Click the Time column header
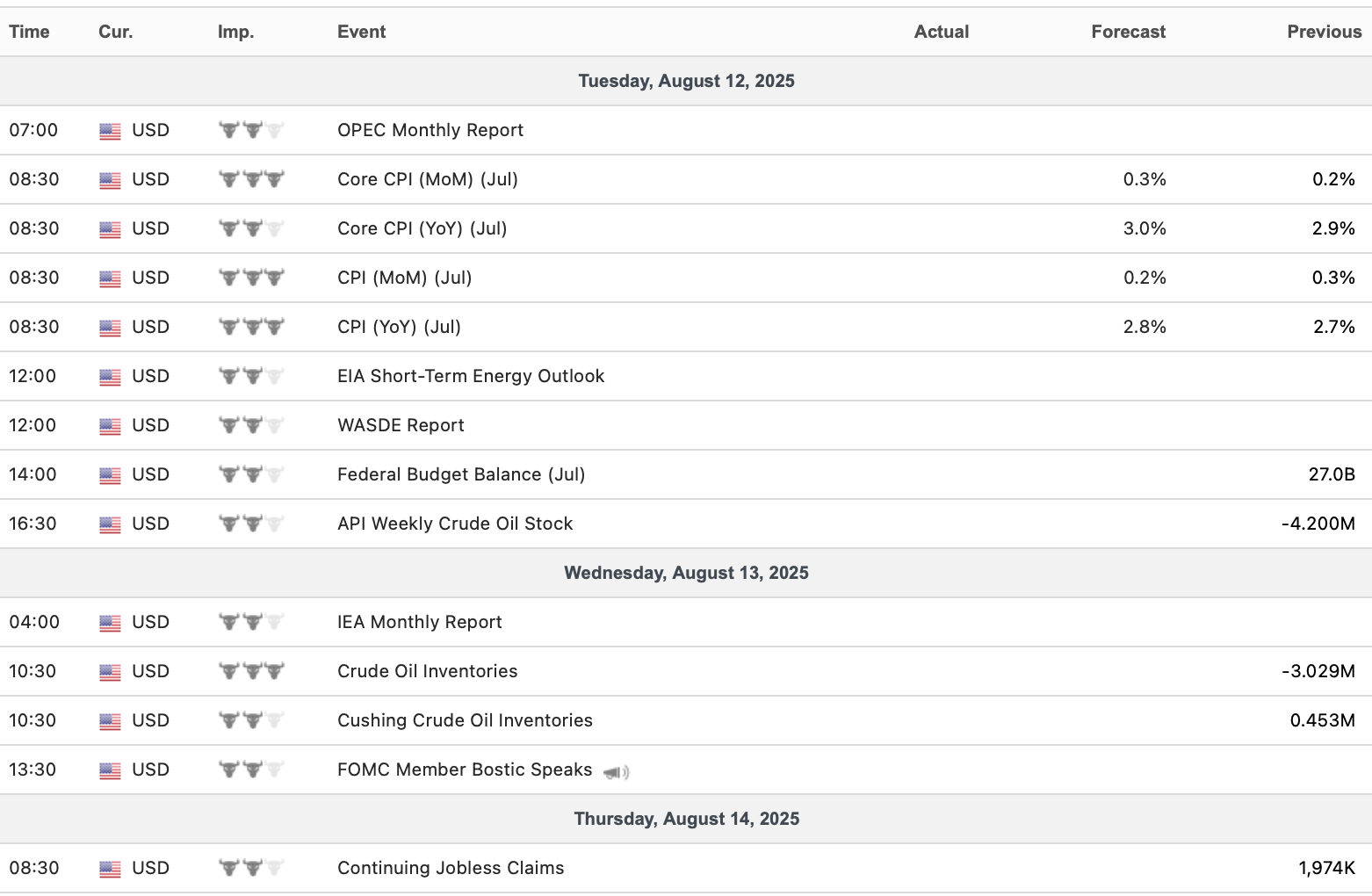The width and height of the screenshot is (1372, 896). pos(29,32)
